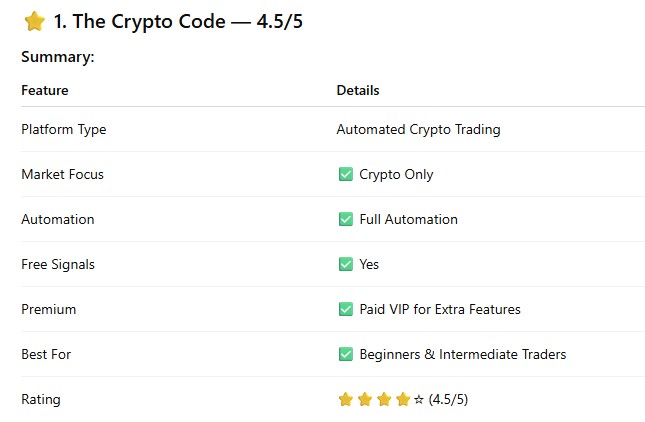This screenshot has width=645, height=422.
Task: Click the first star in the Rating row
Action: click(346, 400)
